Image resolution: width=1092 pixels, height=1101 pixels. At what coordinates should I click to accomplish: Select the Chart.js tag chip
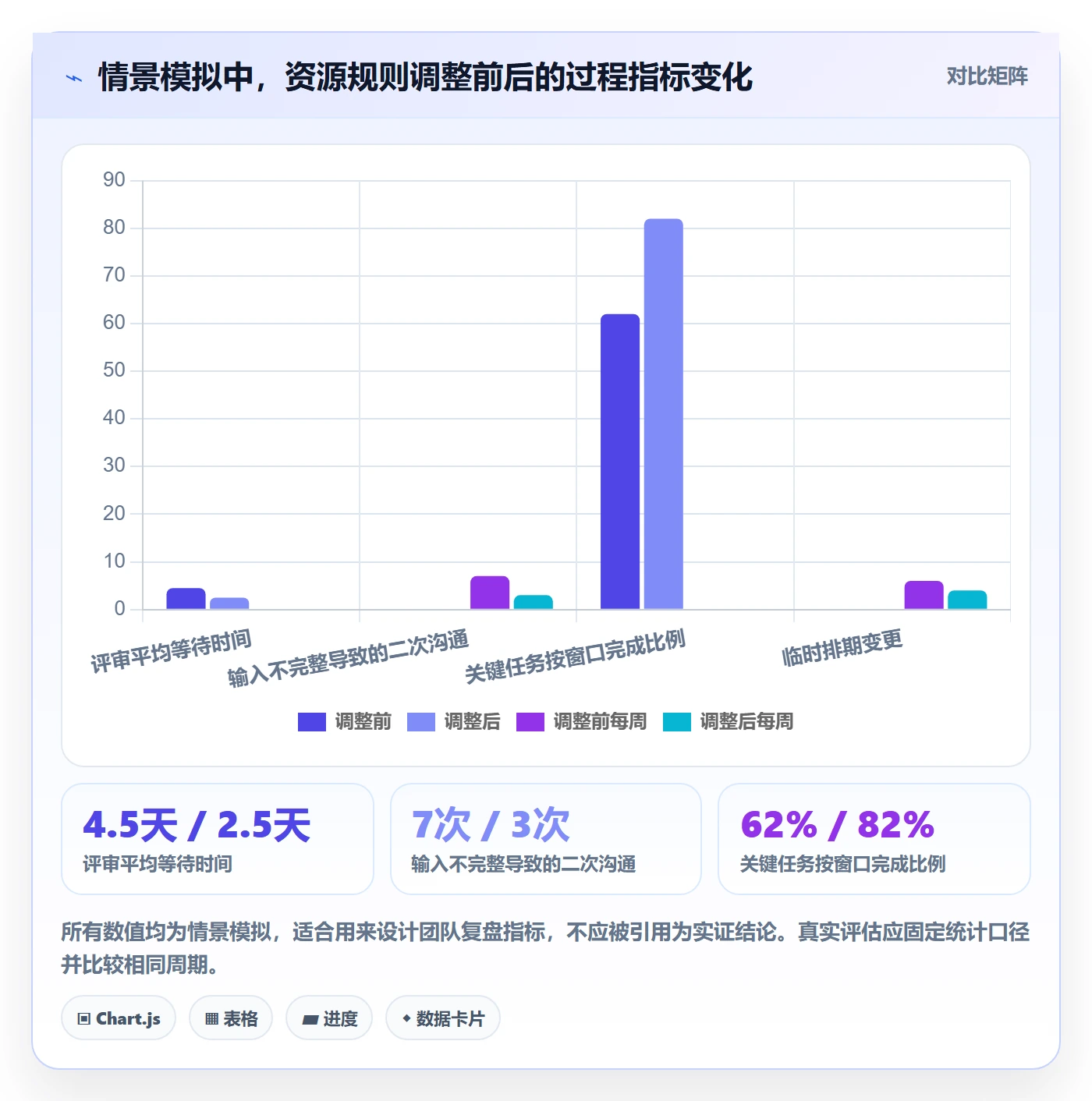[119, 1018]
